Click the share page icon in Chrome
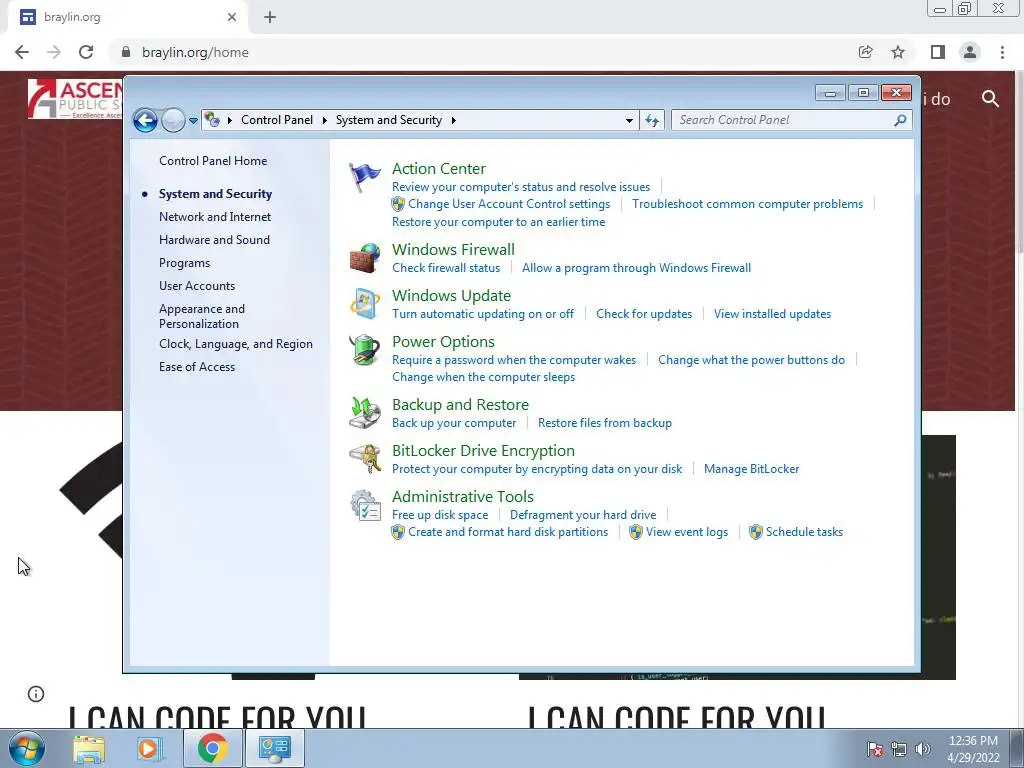Screen dimensions: 1024x768 pos(865,52)
